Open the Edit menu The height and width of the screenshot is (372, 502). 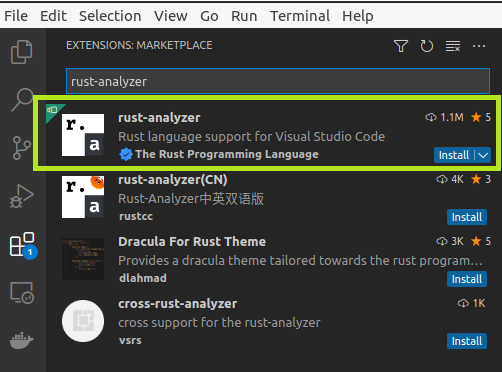click(53, 16)
